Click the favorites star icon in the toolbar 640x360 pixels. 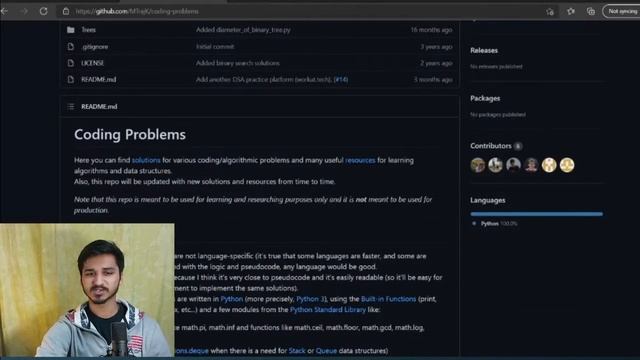pyautogui.click(x=571, y=11)
